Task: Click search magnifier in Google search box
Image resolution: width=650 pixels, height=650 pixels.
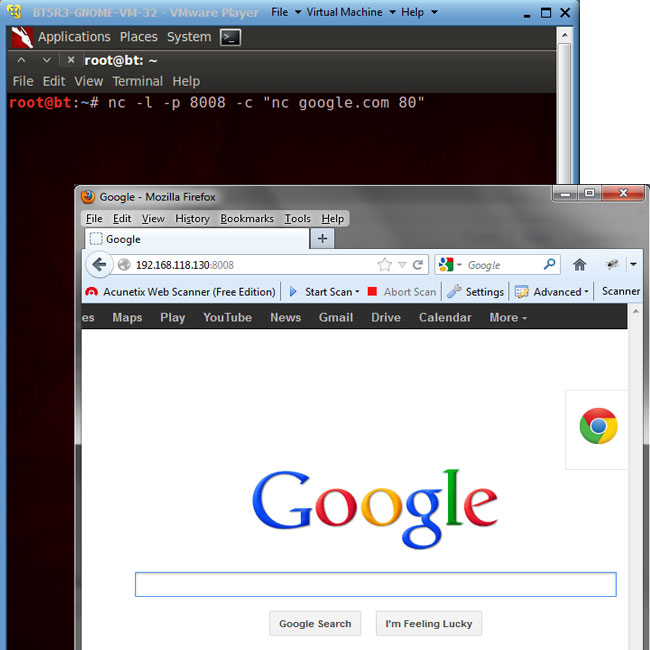Action: pyautogui.click(x=549, y=265)
